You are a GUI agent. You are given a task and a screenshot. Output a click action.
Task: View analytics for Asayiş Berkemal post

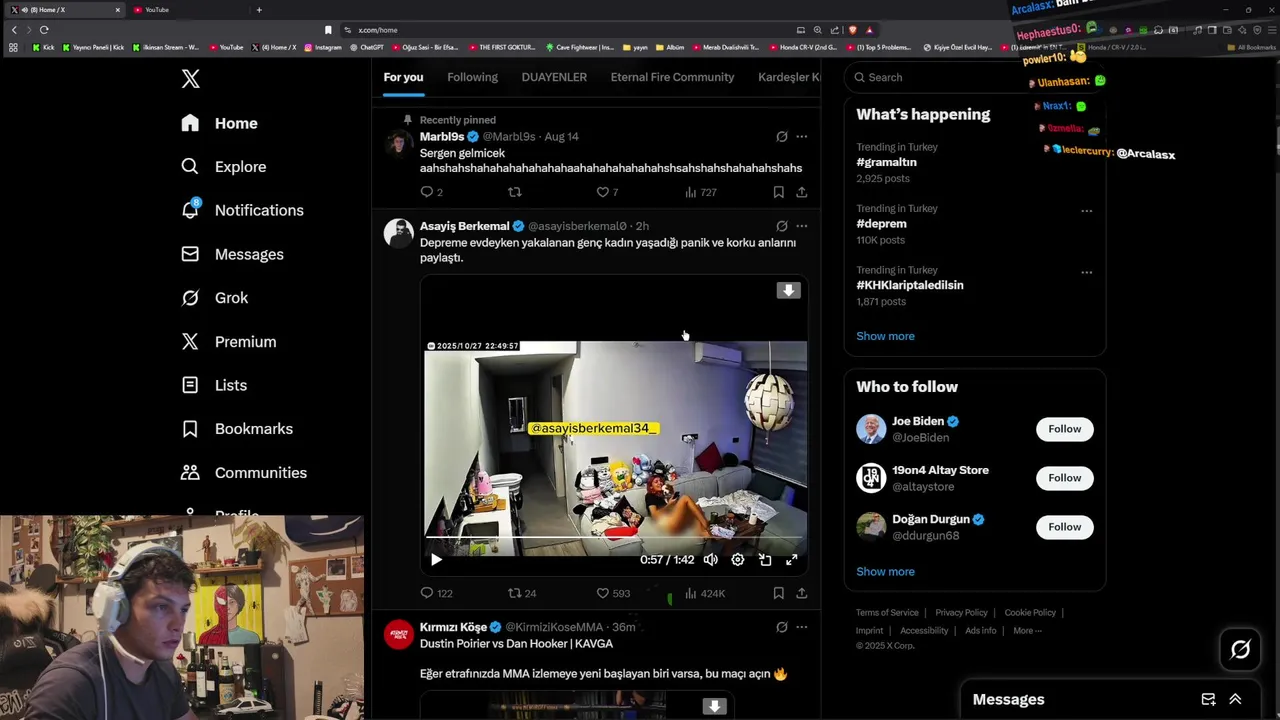705,593
